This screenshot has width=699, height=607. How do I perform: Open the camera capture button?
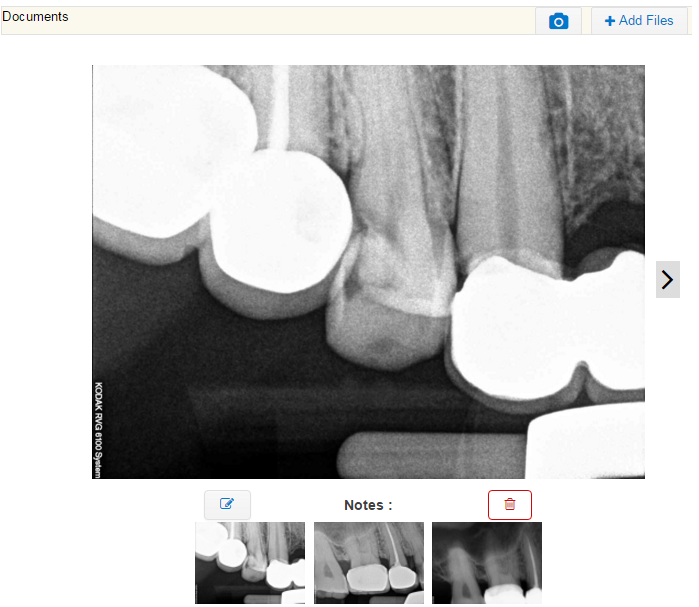tap(558, 21)
